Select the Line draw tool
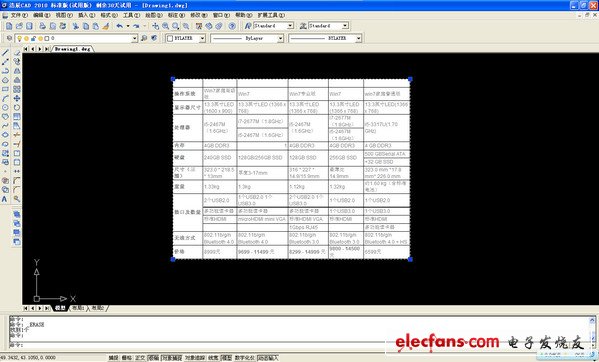This screenshot has width=599, height=362. tap(5, 52)
